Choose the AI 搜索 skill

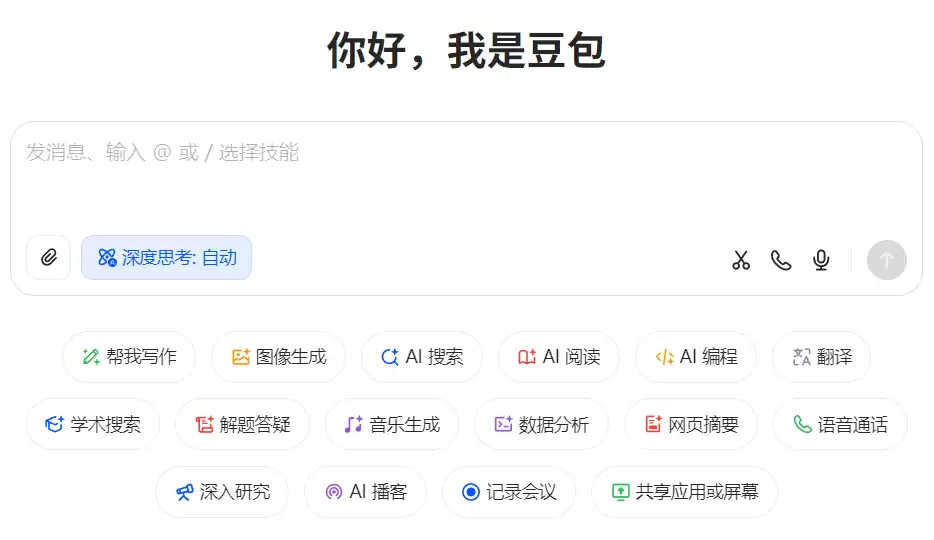click(x=421, y=357)
